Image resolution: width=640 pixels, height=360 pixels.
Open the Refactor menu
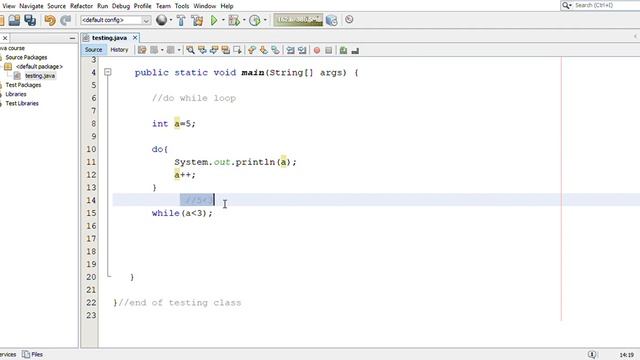pyautogui.click(x=81, y=6)
